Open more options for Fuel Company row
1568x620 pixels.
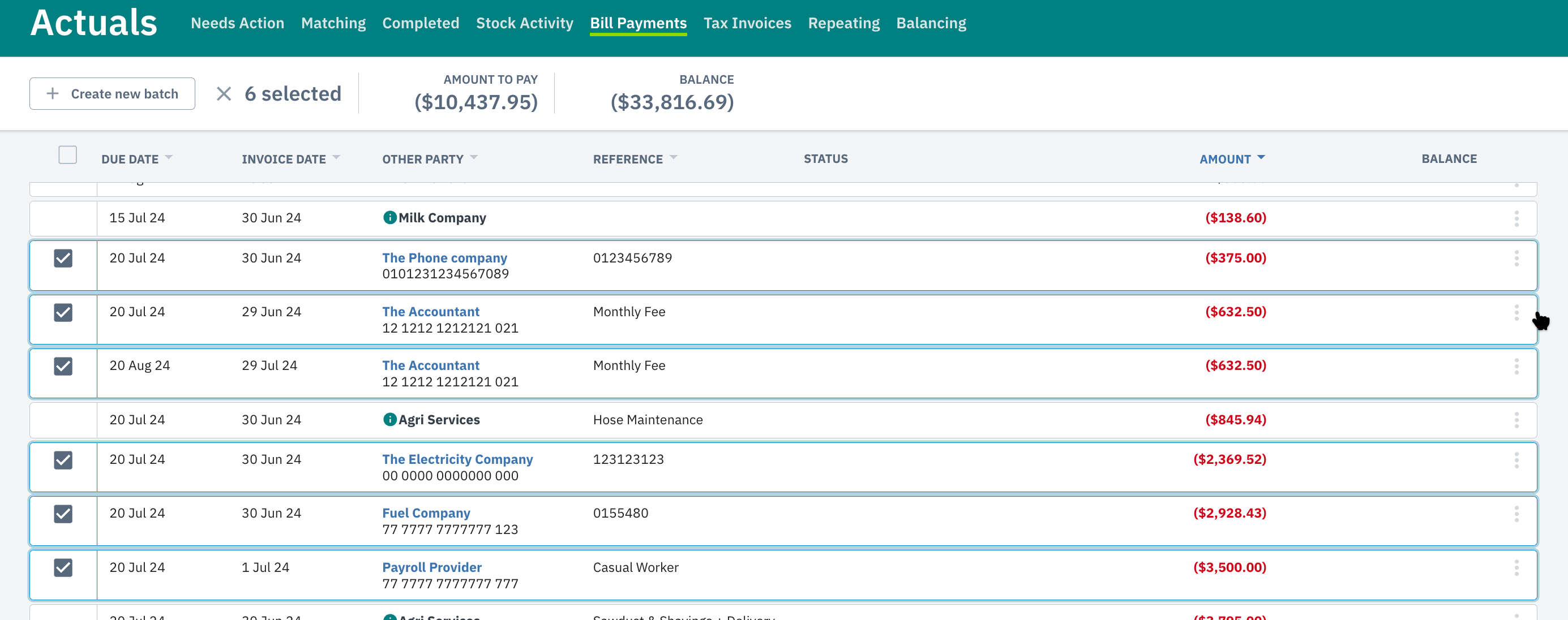click(1516, 514)
